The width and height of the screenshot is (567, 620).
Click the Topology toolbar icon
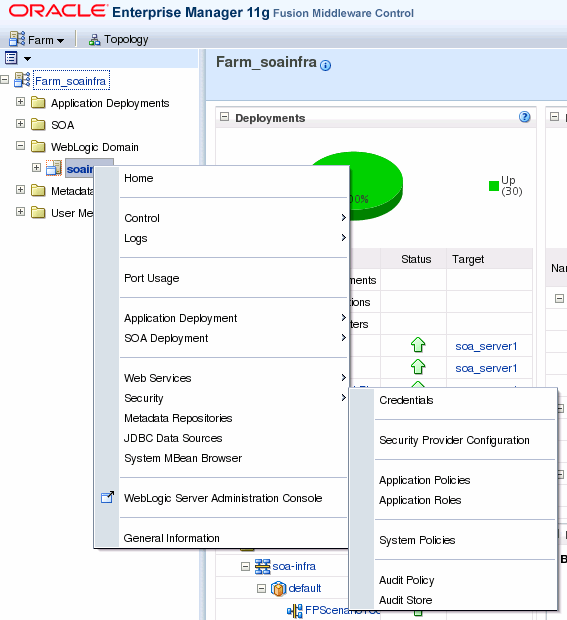coord(94,40)
